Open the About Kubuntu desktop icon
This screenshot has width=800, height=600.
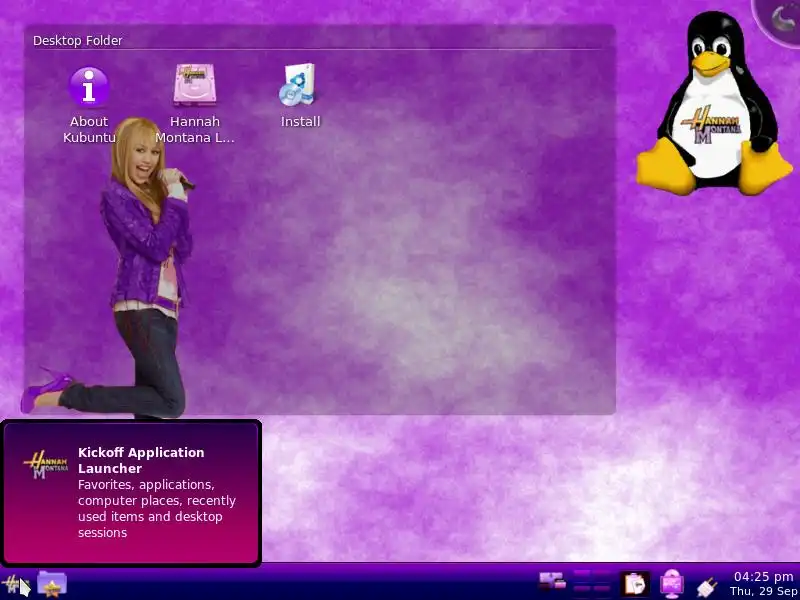pos(89,105)
